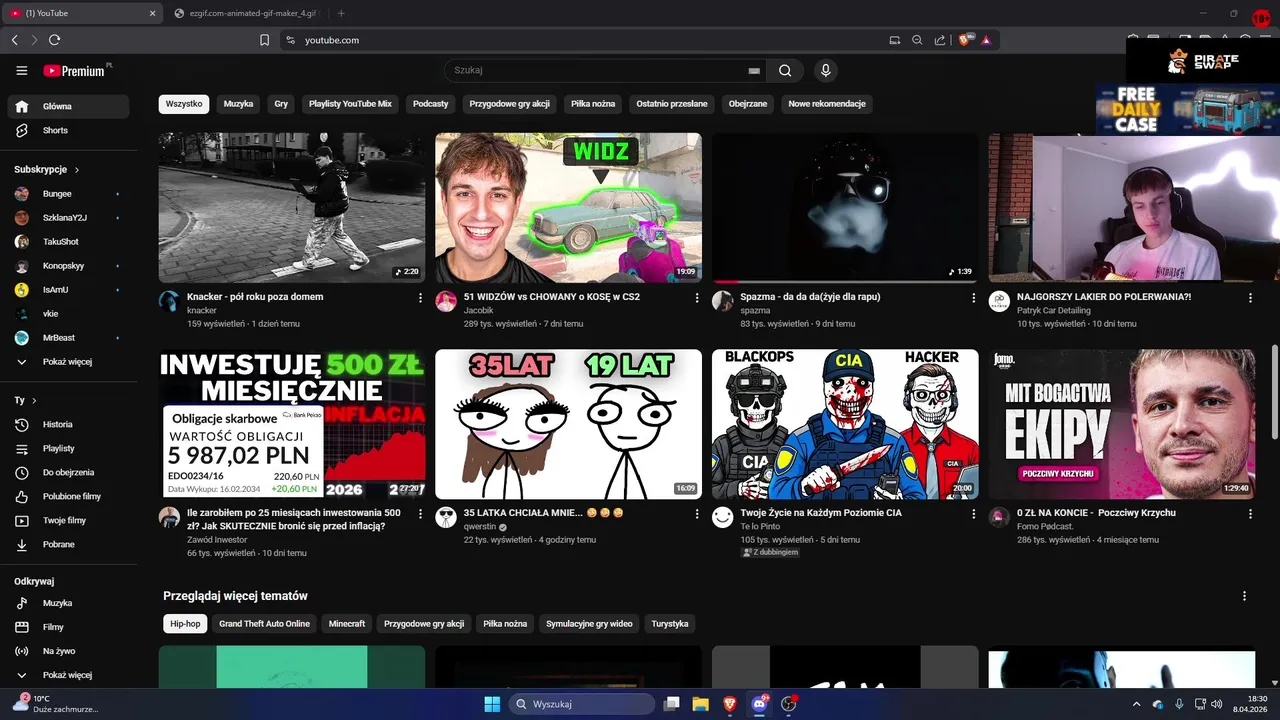Open Muzyka under Odkrywaj section
Image resolution: width=1280 pixels, height=720 pixels.
[x=68, y=603]
